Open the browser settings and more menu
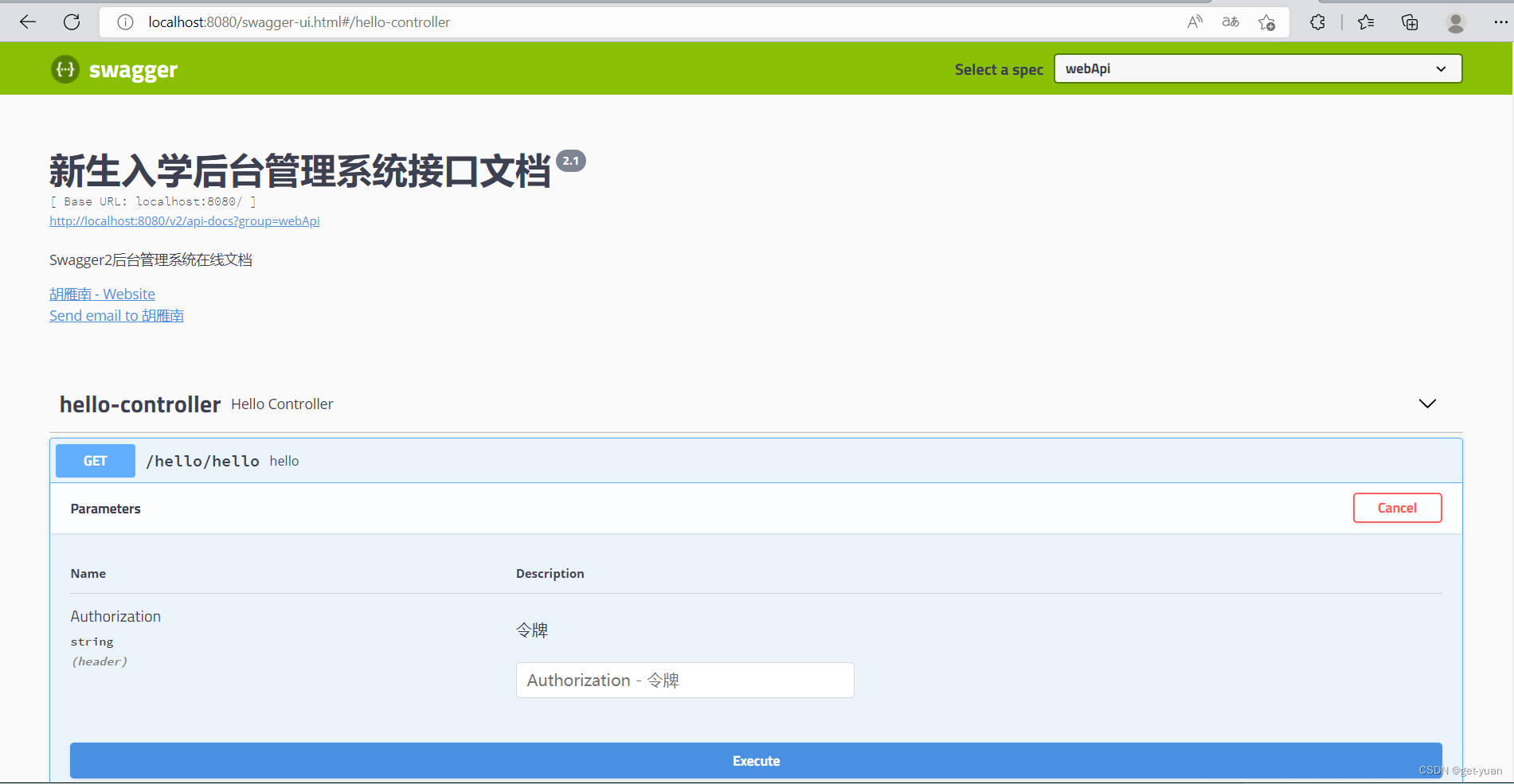The width and height of the screenshot is (1514, 784). [x=1500, y=22]
